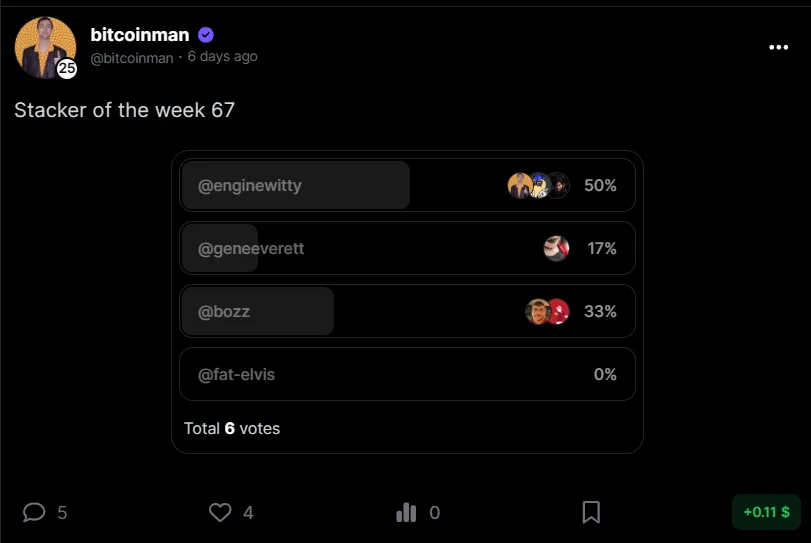Bookmark this post with the bookmark icon

tap(591, 512)
